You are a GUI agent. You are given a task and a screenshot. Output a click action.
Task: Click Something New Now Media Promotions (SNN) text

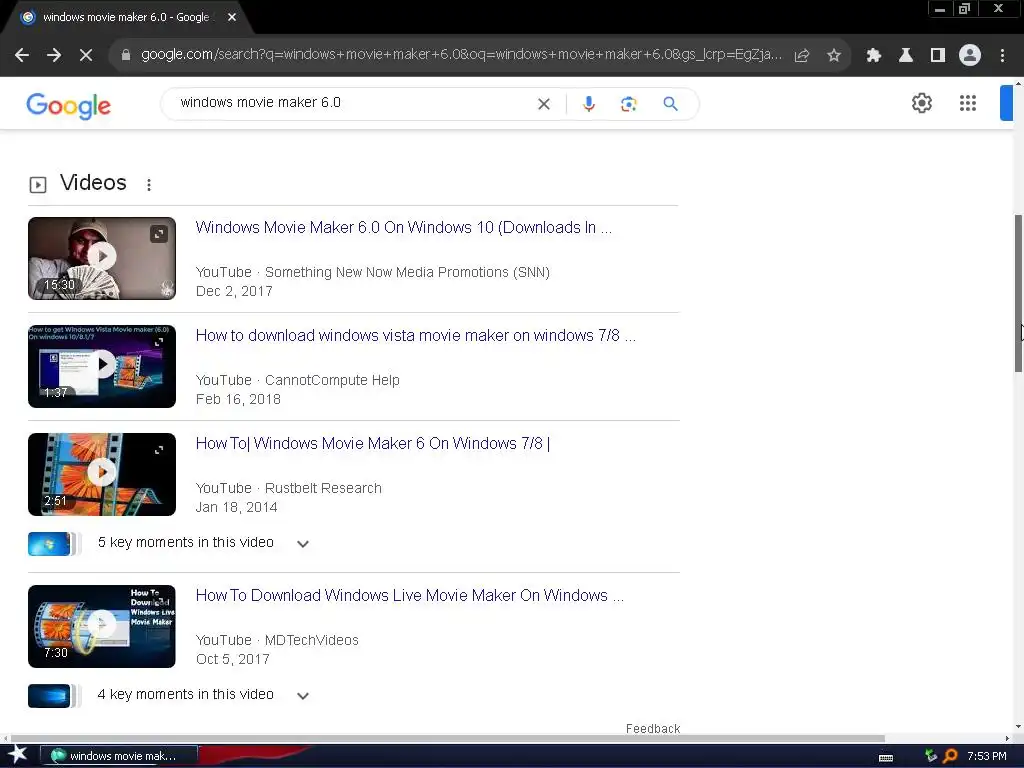[407, 272]
